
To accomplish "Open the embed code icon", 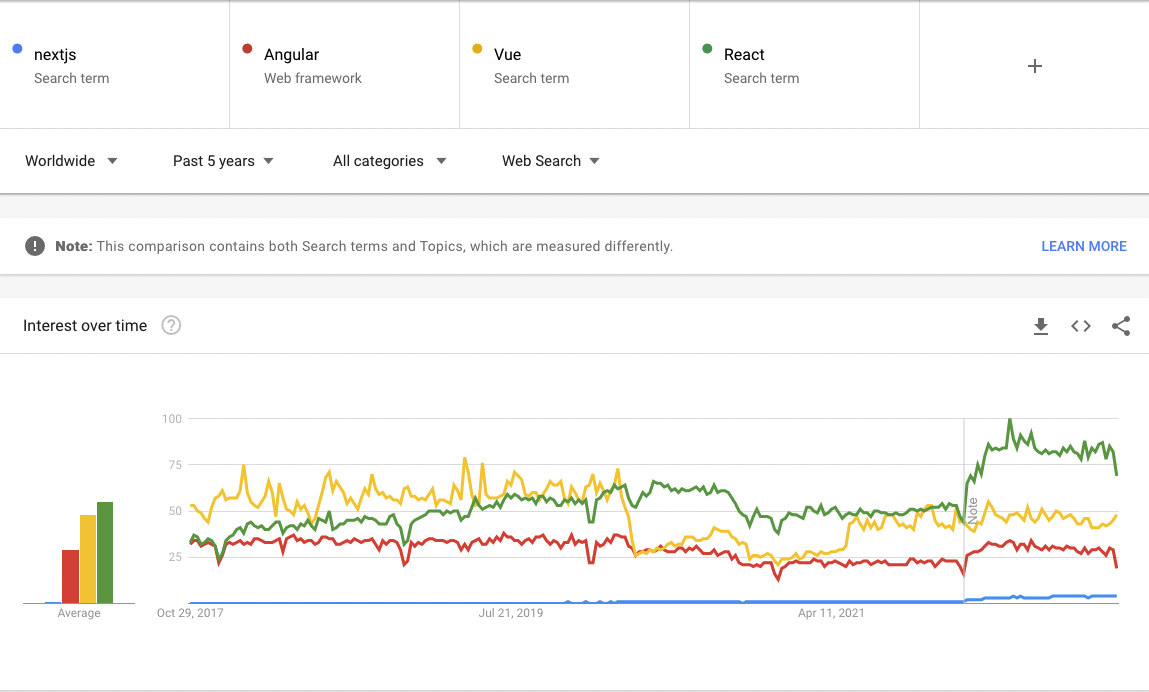I will click(1081, 326).
